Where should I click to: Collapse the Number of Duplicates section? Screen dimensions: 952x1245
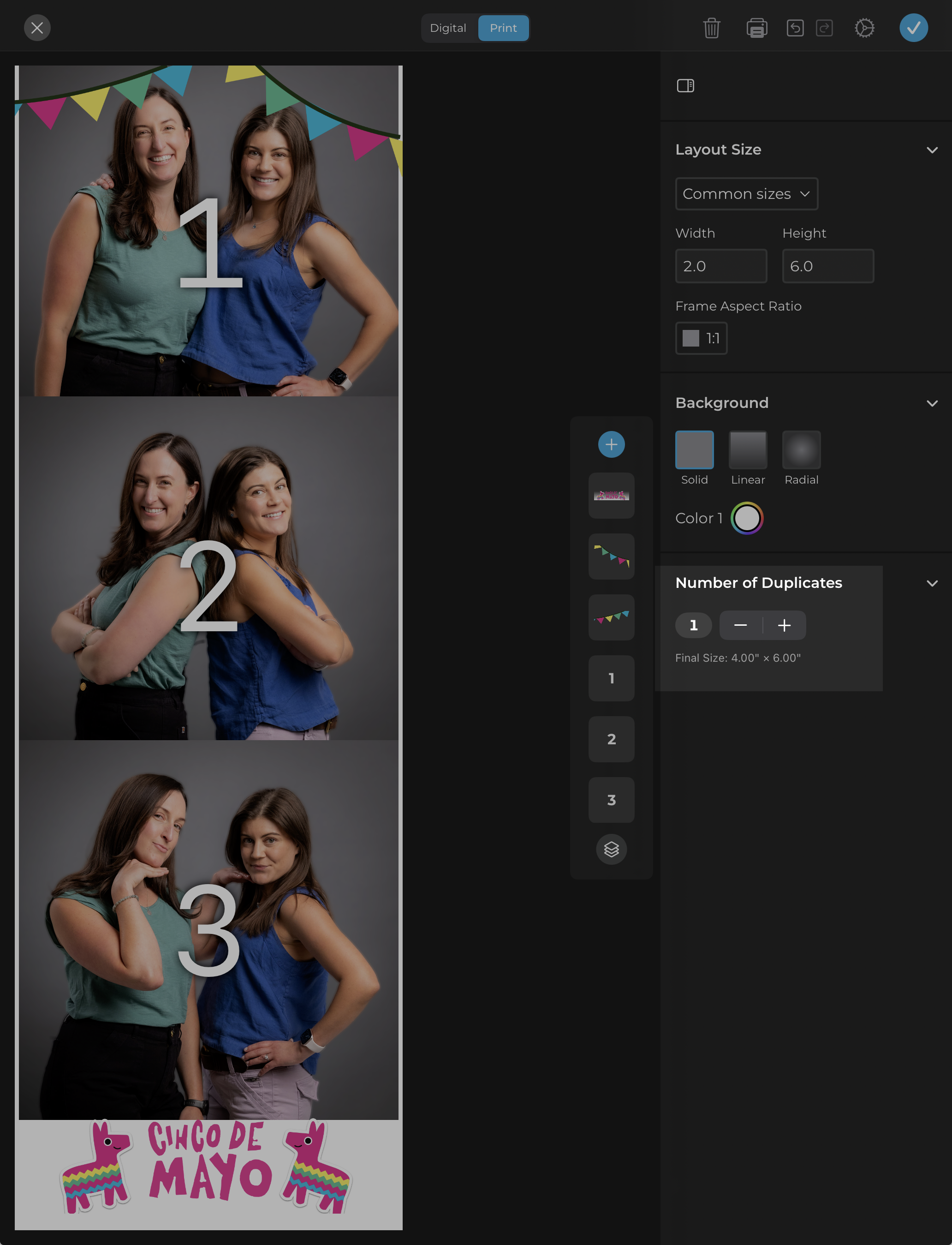click(932, 583)
